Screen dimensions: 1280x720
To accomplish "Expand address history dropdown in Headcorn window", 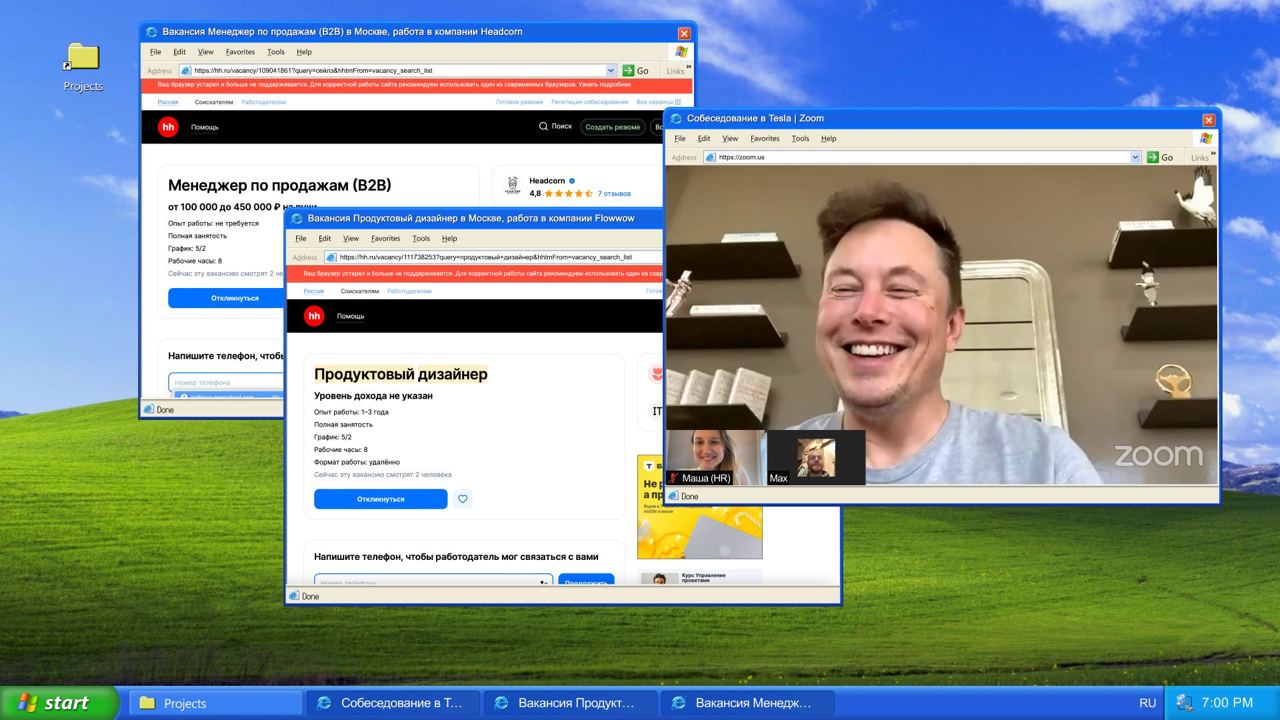I will click(611, 70).
